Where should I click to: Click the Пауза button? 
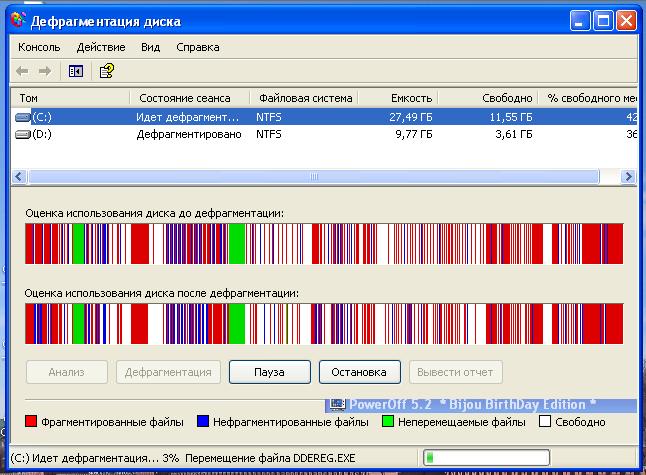(x=269, y=372)
